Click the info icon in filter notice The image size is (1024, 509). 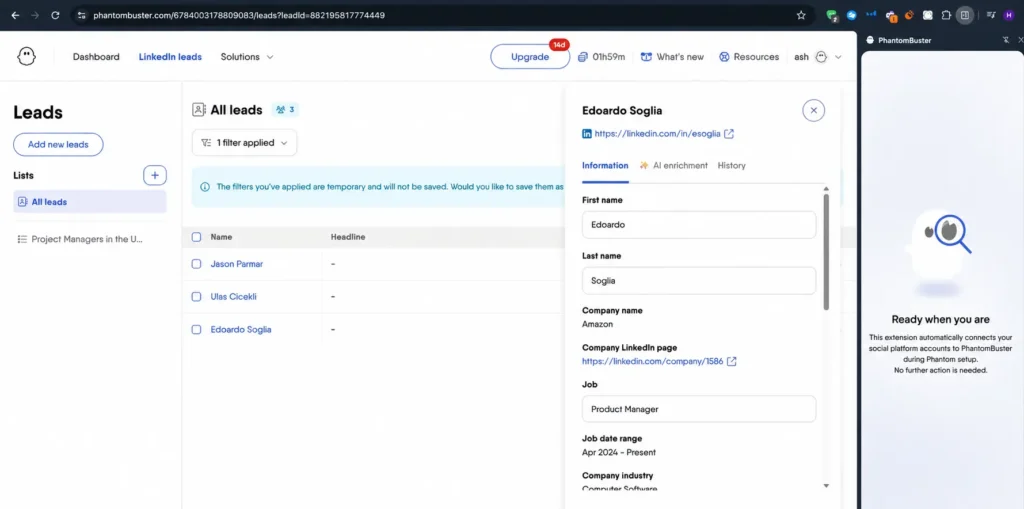(x=205, y=187)
